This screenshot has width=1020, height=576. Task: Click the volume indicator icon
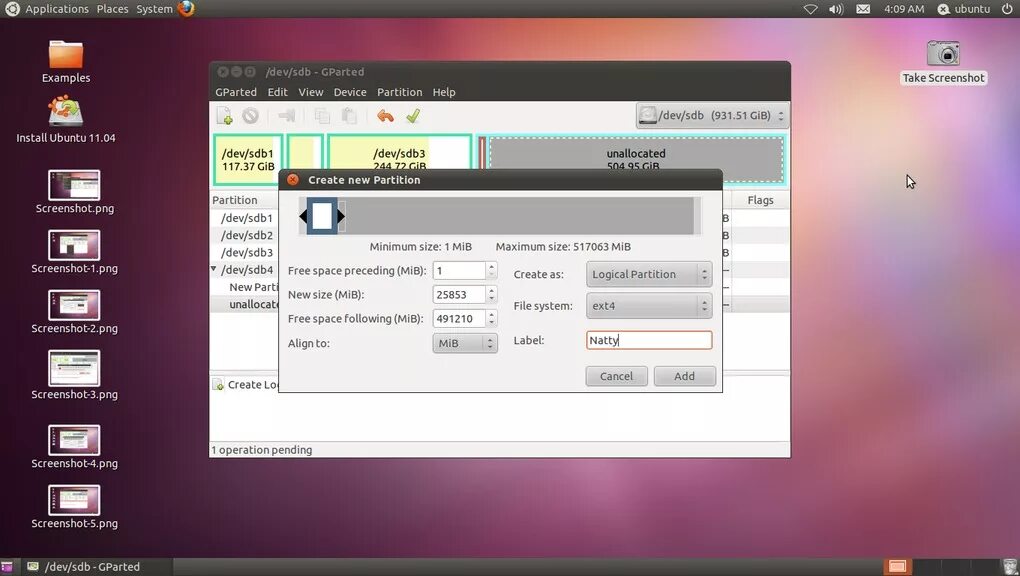click(836, 9)
